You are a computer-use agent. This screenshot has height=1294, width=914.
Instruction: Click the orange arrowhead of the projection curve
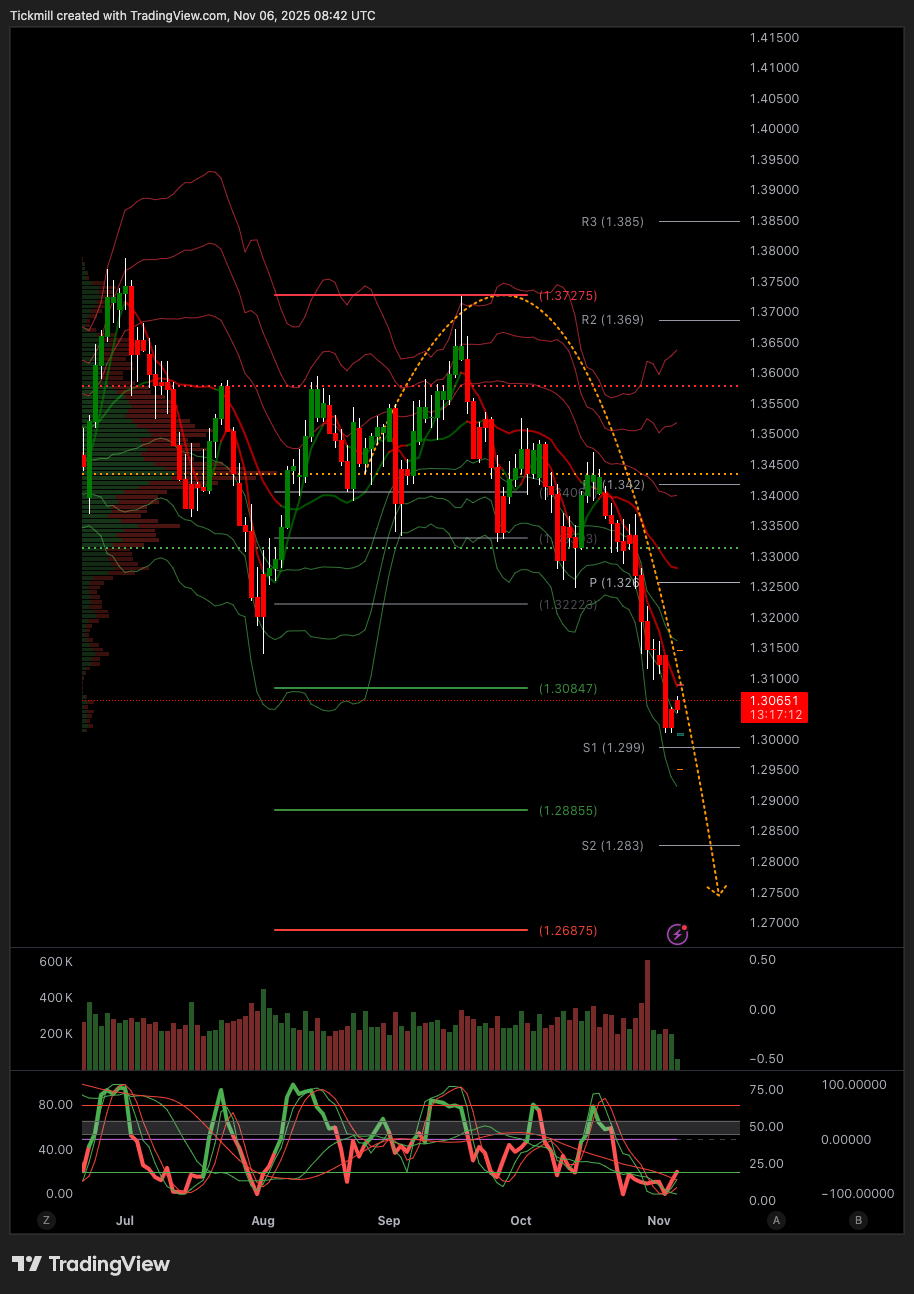[716, 889]
